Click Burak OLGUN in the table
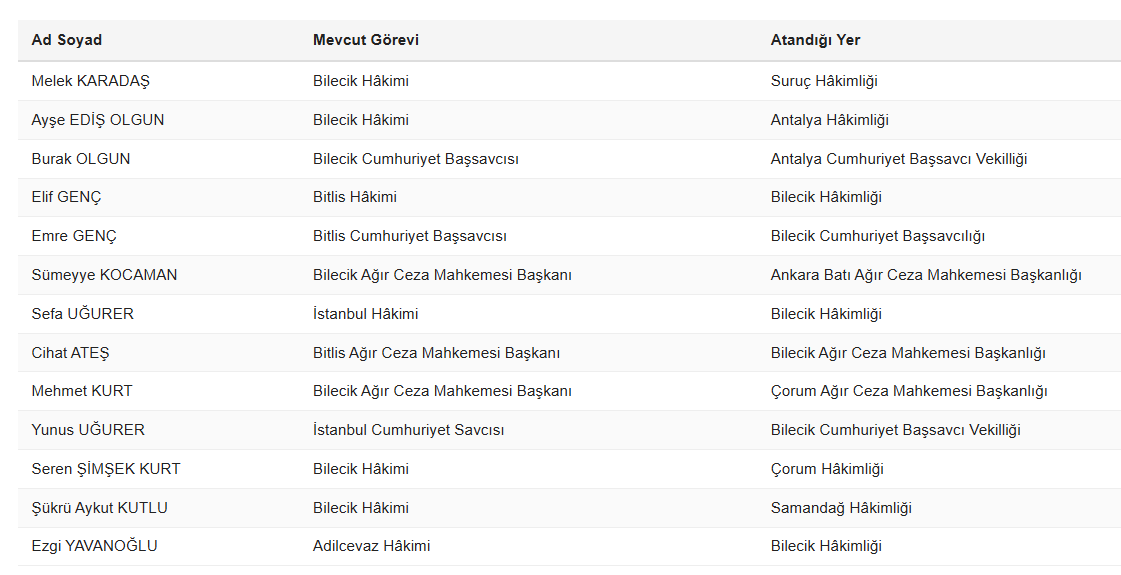Screen dimensions: 1121x575 (81, 159)
